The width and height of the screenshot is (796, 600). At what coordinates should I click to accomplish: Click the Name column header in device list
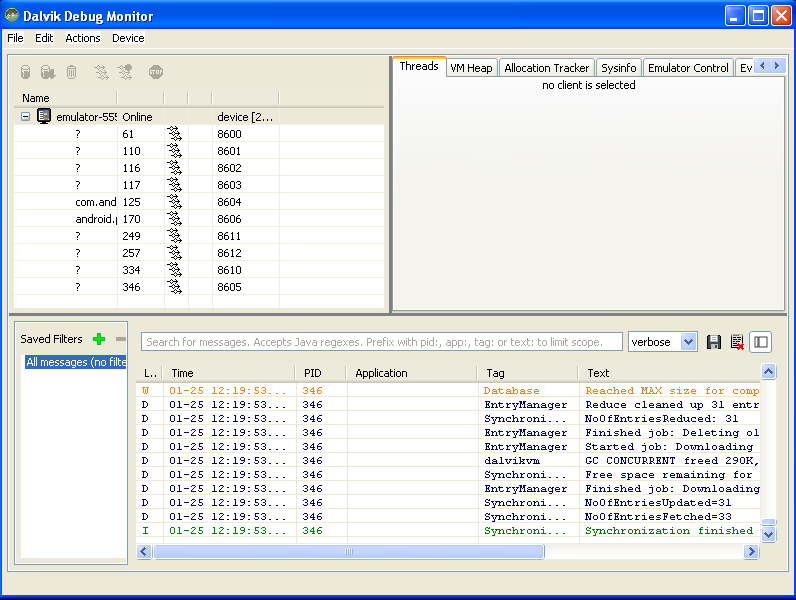click(x=65, y=98)
